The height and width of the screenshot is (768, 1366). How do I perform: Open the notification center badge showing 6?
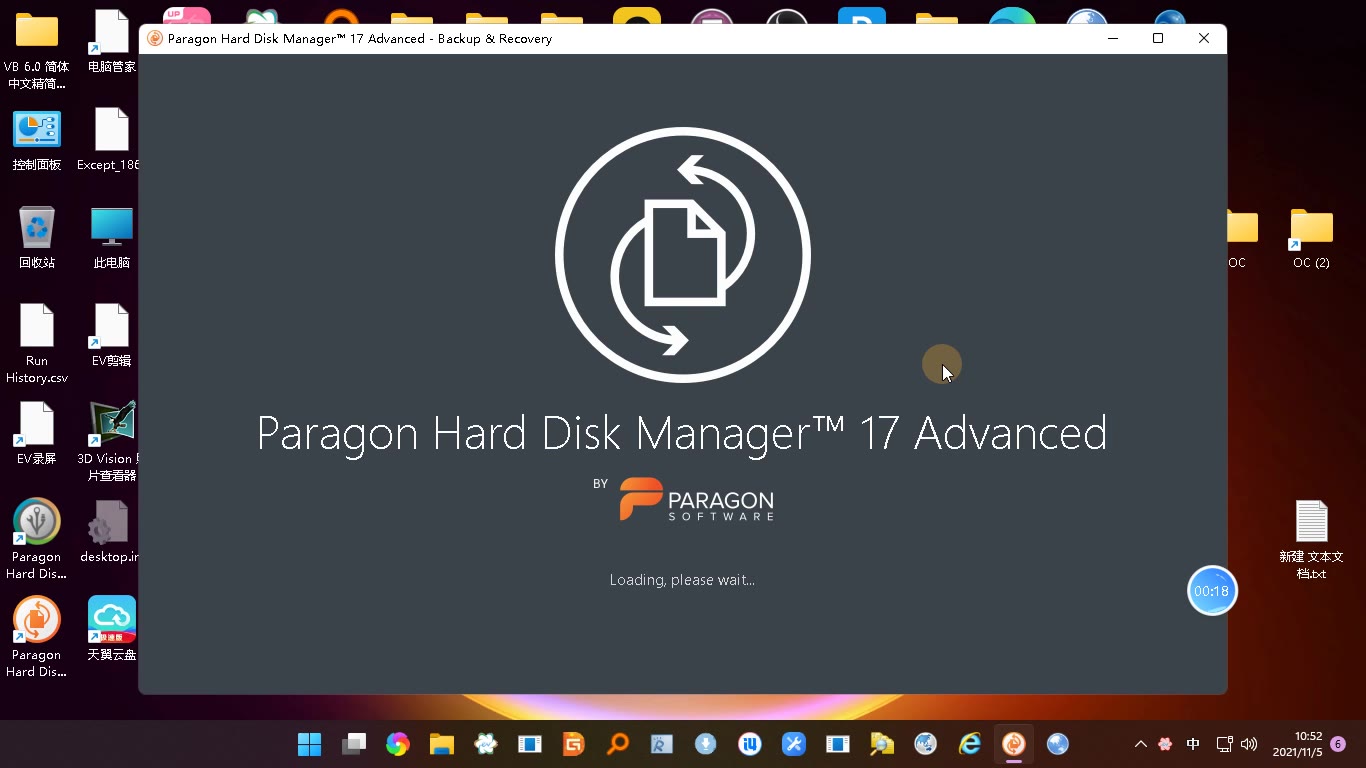tap(1338, 744)
